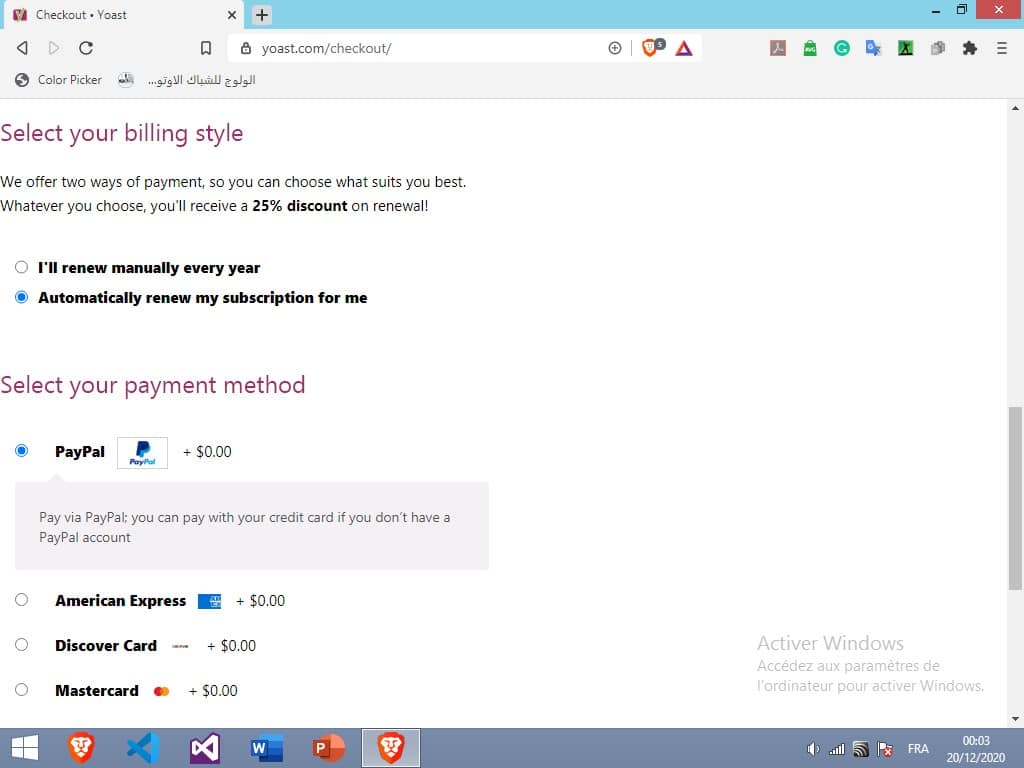Image resolution: width=1024 pixels, height=768 pixels.
Task: Open Microsoft Word from the taskbar
Action: coord(267,748)
